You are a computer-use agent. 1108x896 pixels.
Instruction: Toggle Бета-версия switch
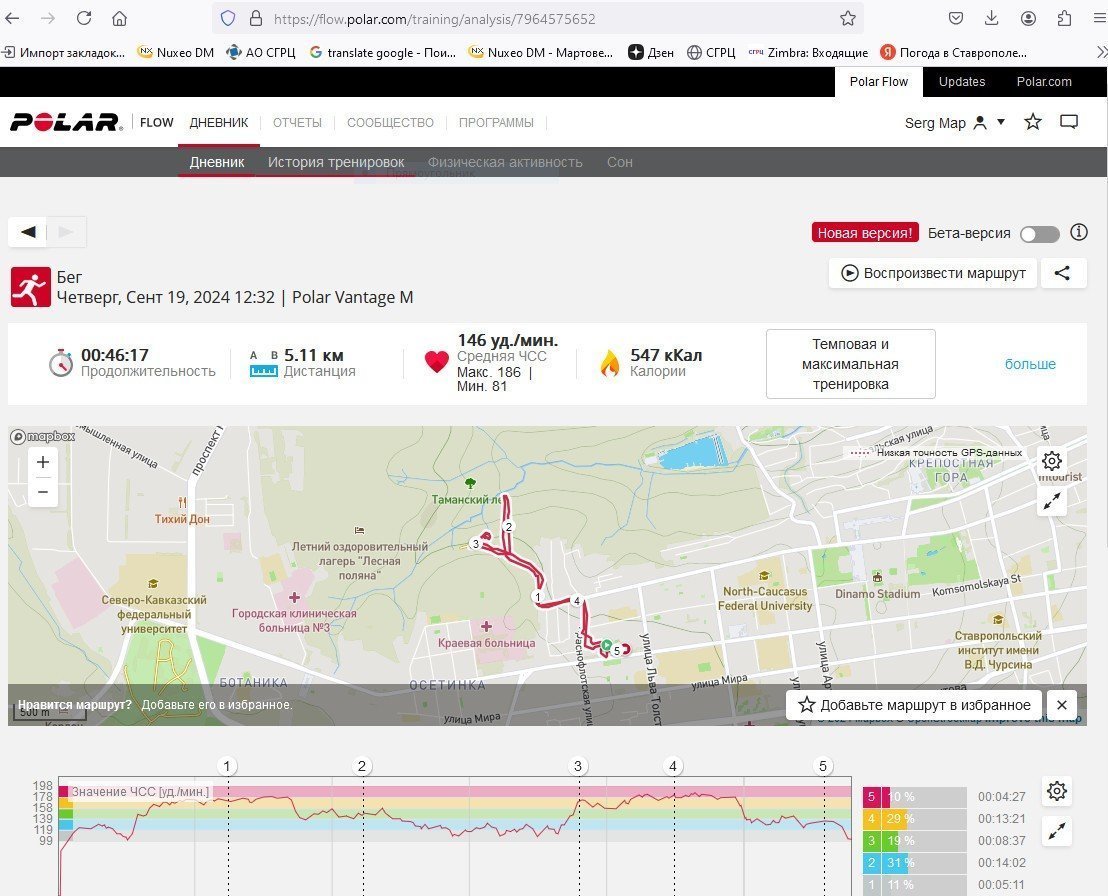(1039, 234)
